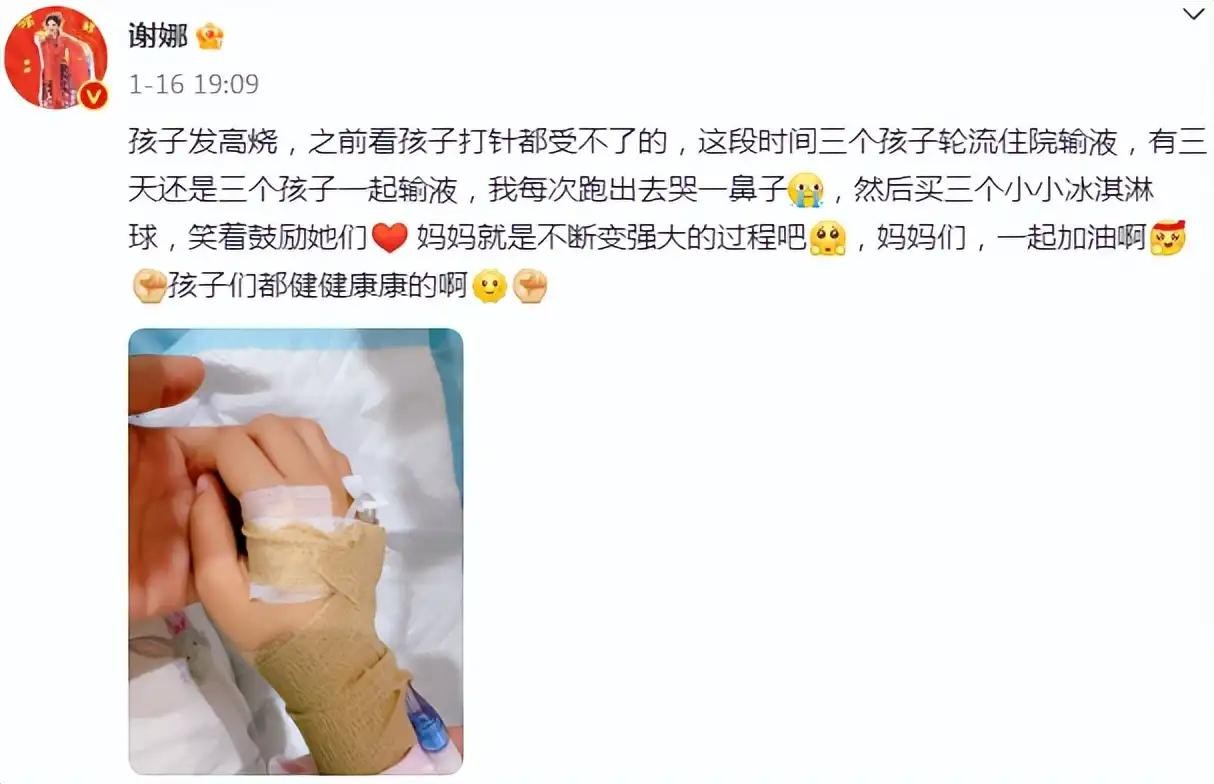Click the red heart emoji
The width and height of the screenshot is (1214, 784).
pyautogui.click(x=389, y=238)
